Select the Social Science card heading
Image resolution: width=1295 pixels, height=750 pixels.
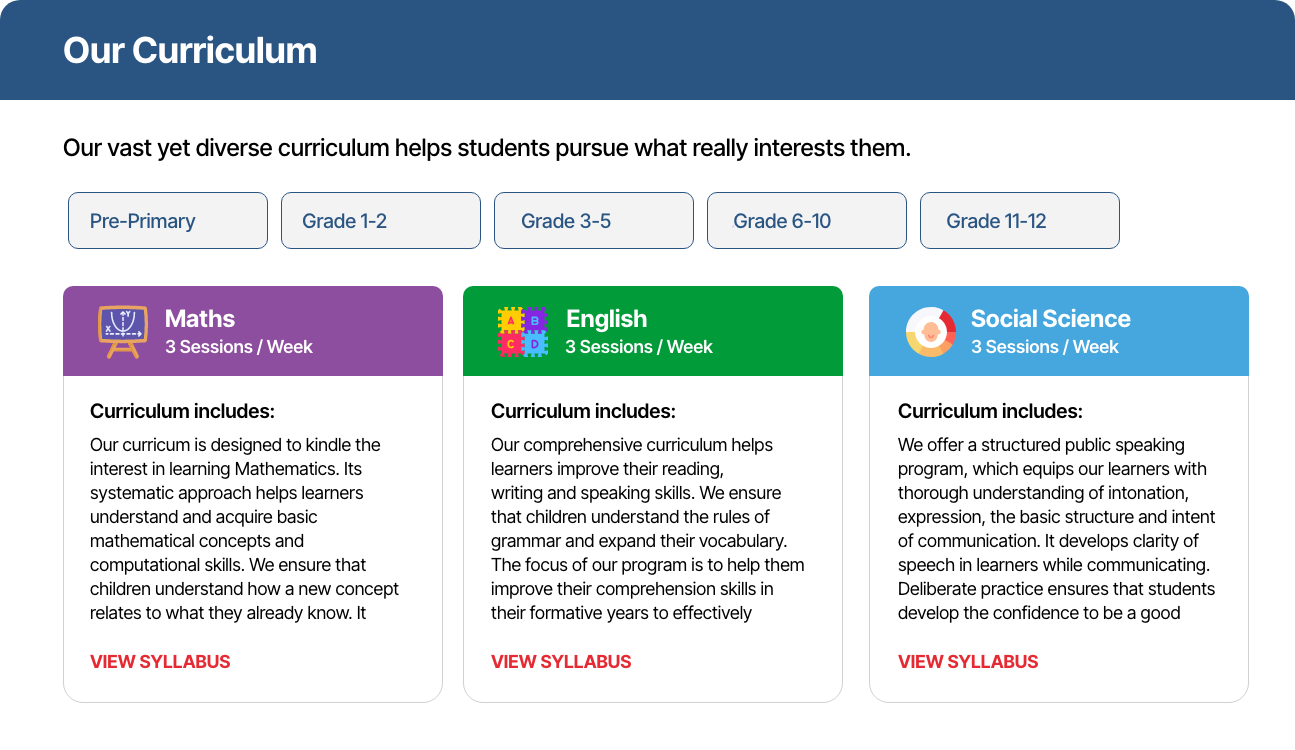[x=1050, y=319]
